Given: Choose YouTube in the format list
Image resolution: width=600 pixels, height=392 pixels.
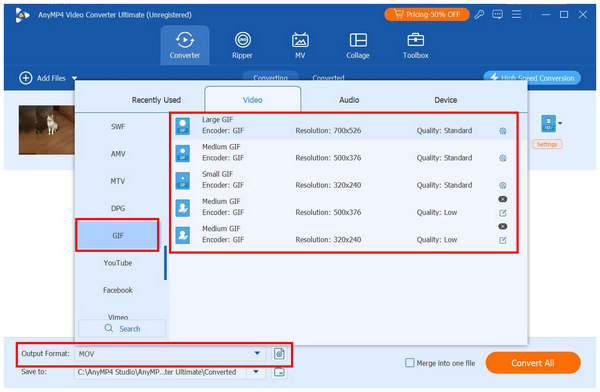Looking at the screenshot, I should point(118,263).
